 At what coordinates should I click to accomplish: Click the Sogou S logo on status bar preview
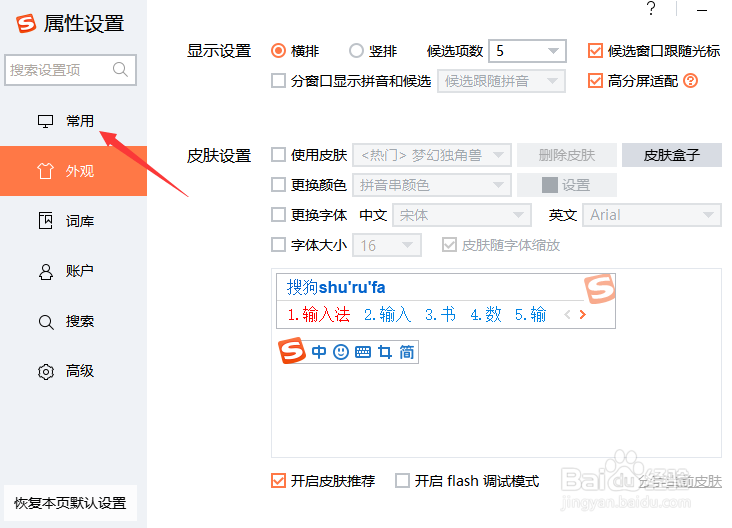click(292, 351)
